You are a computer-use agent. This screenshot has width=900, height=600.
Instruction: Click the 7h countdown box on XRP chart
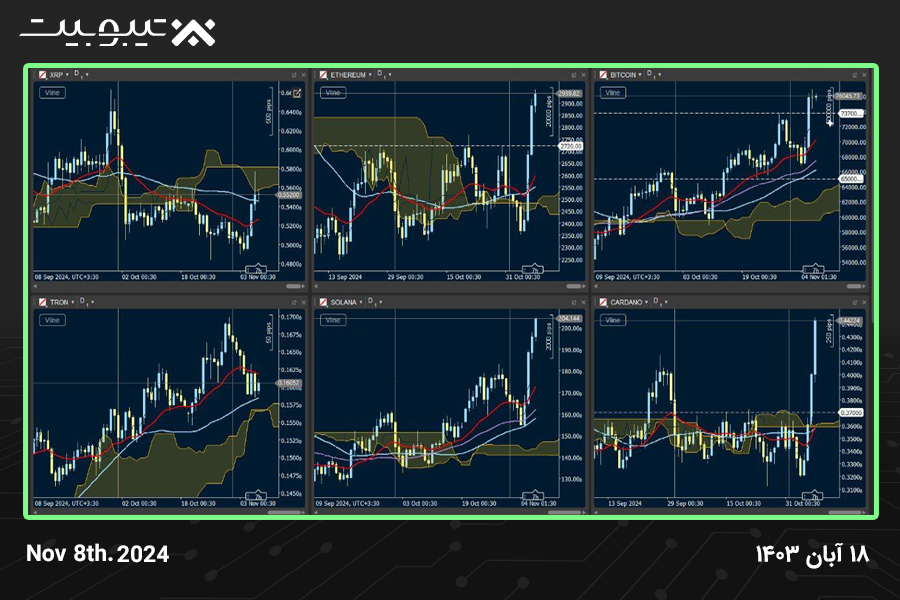point(256,270)
